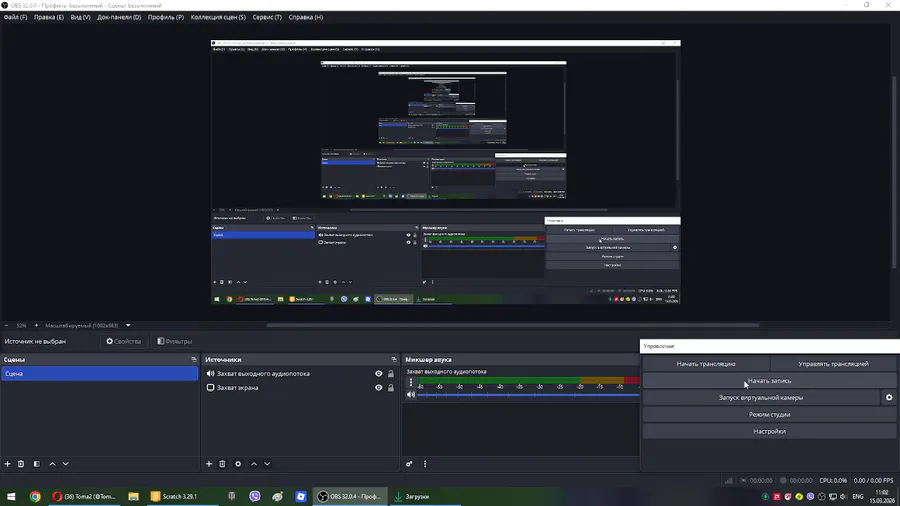Image resolution: width=900 pixels, height=506 pixels.
Task: Select Захват выходного аудиопотока source row
Action: 300,373
